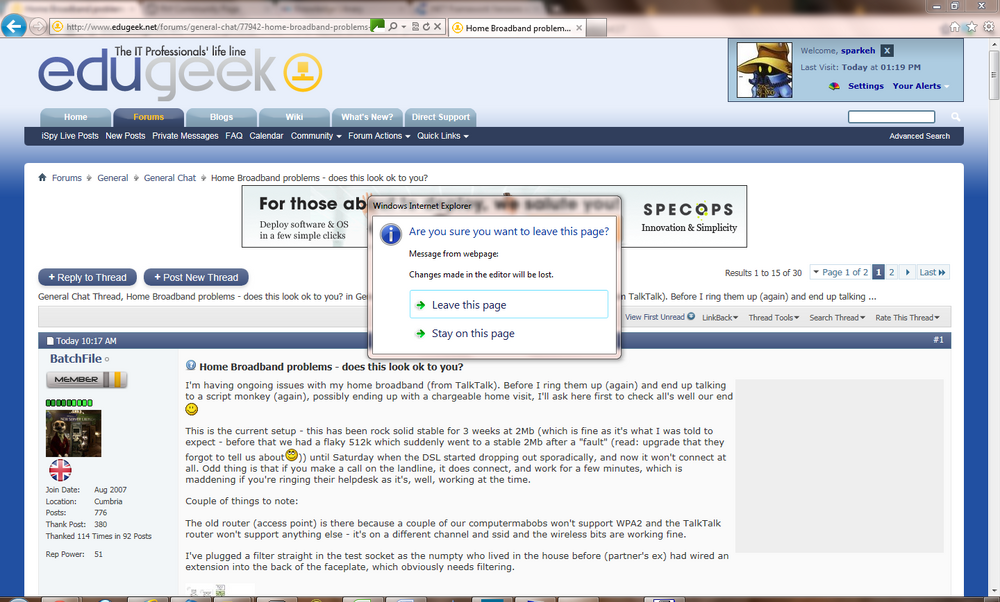The width and height of the screenshot is (1000, 602).
Task: Click the View First Unread link
Action: pyautogui.click(x=659, y=317)
